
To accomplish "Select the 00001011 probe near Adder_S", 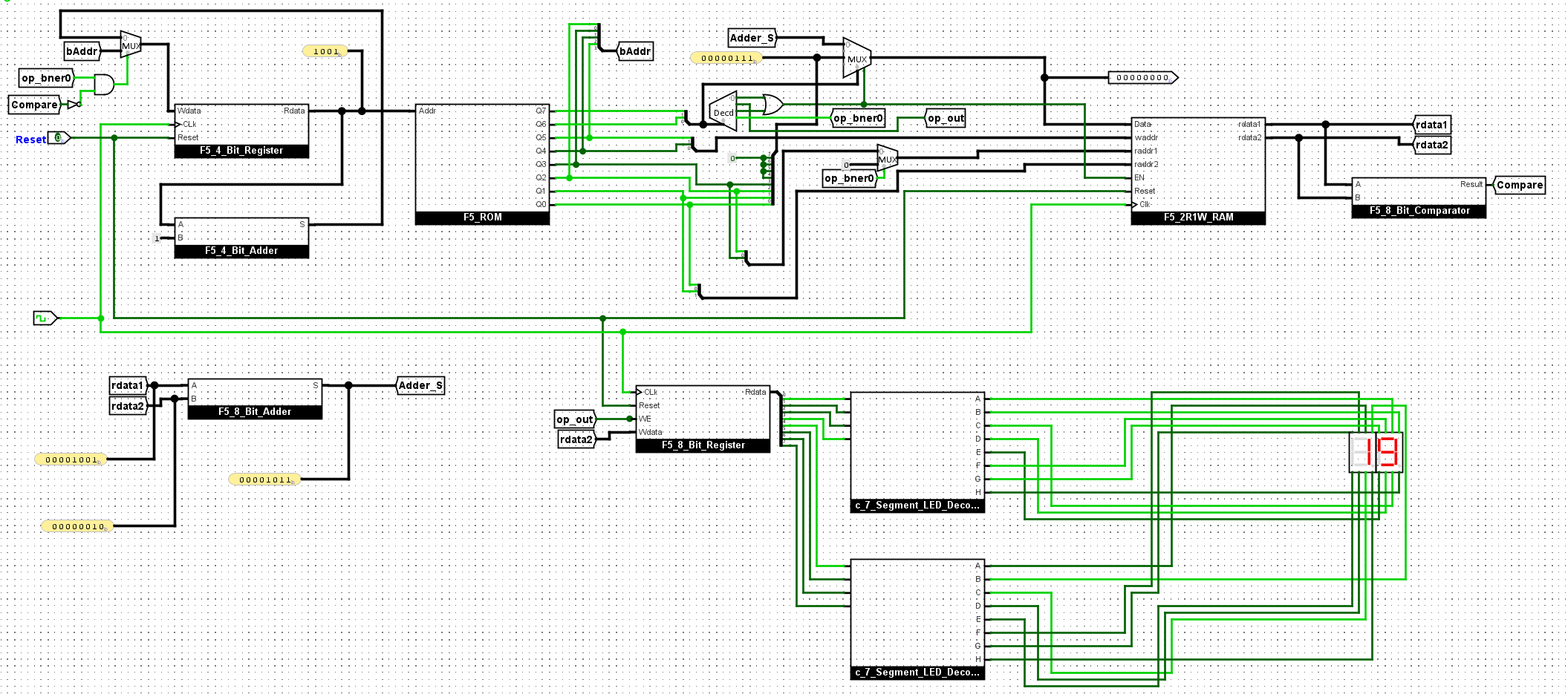I will (264, 480).
